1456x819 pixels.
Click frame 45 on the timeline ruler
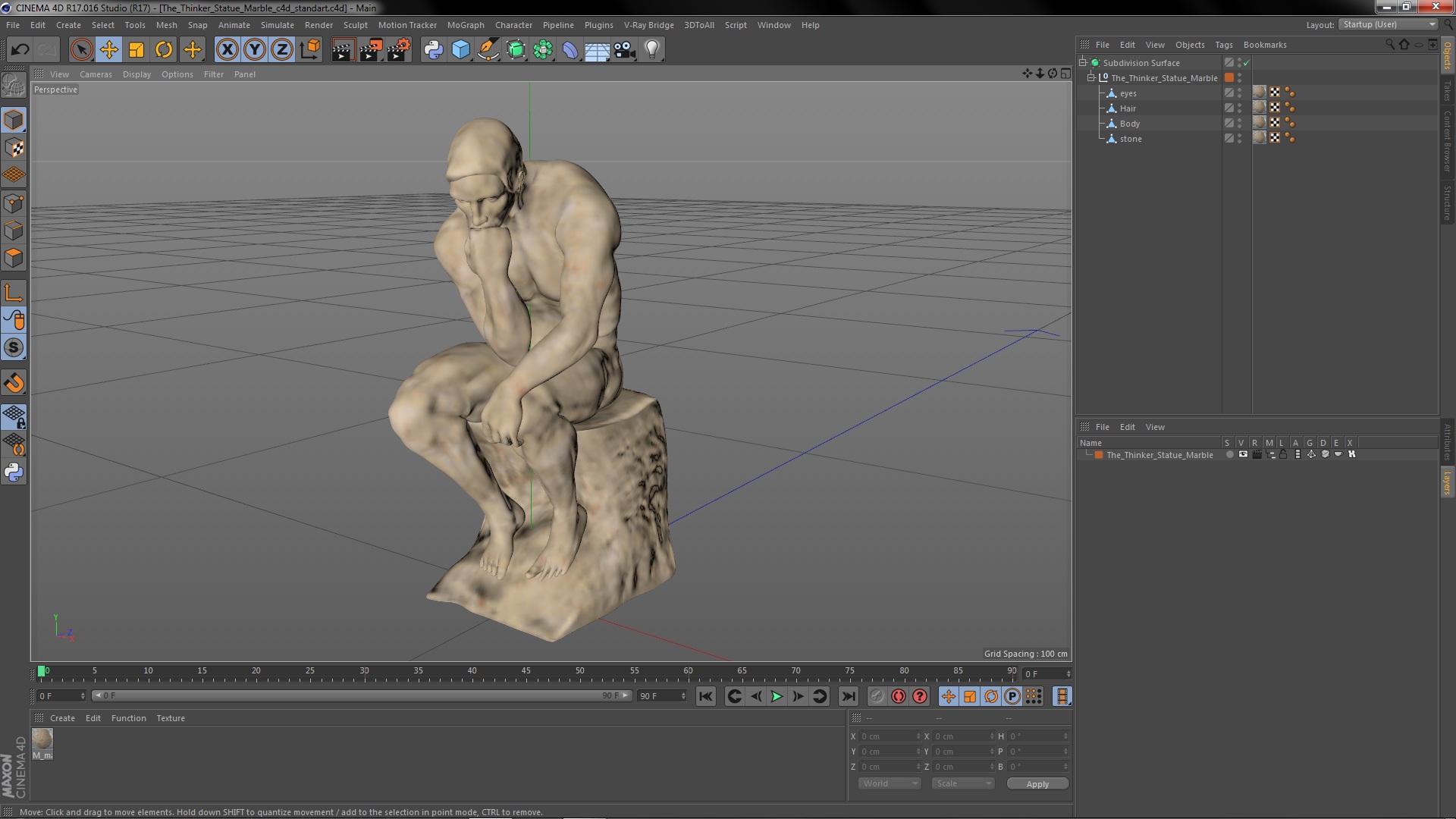point(526,672)
